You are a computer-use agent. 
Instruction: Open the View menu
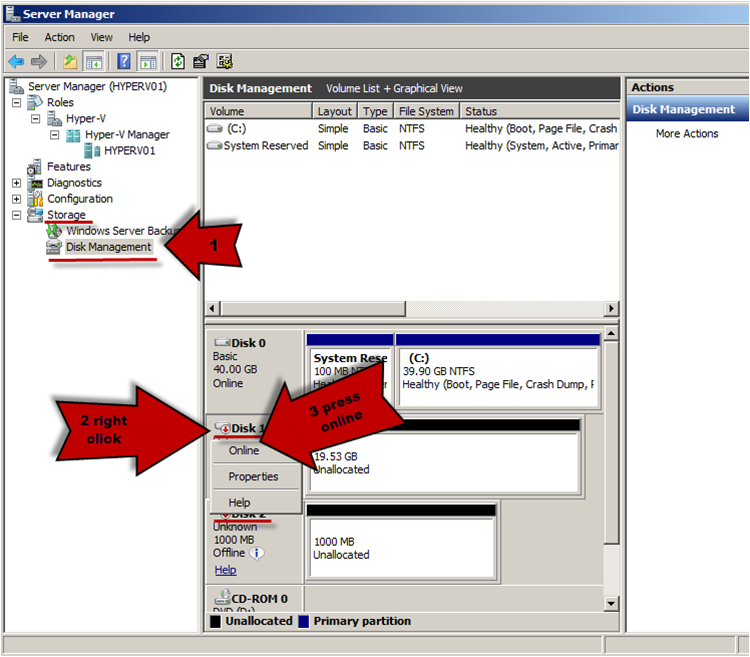(101, 37)
